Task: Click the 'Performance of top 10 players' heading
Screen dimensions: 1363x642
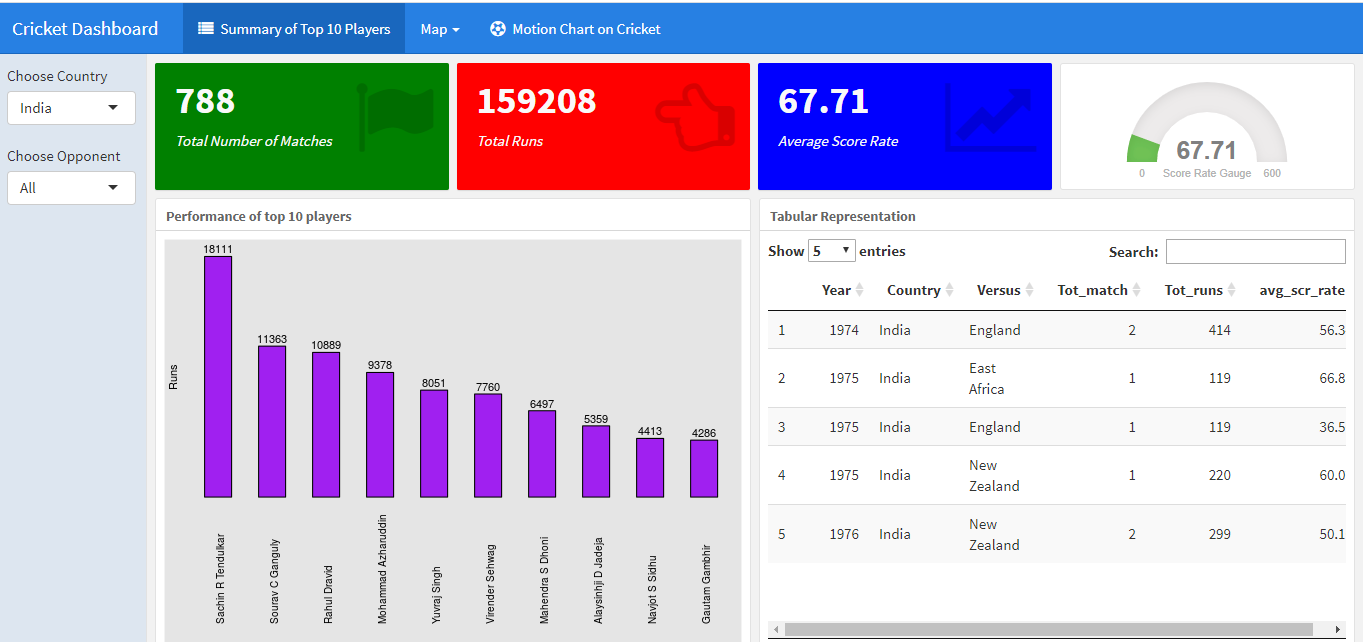Action: tap(258, 216)
